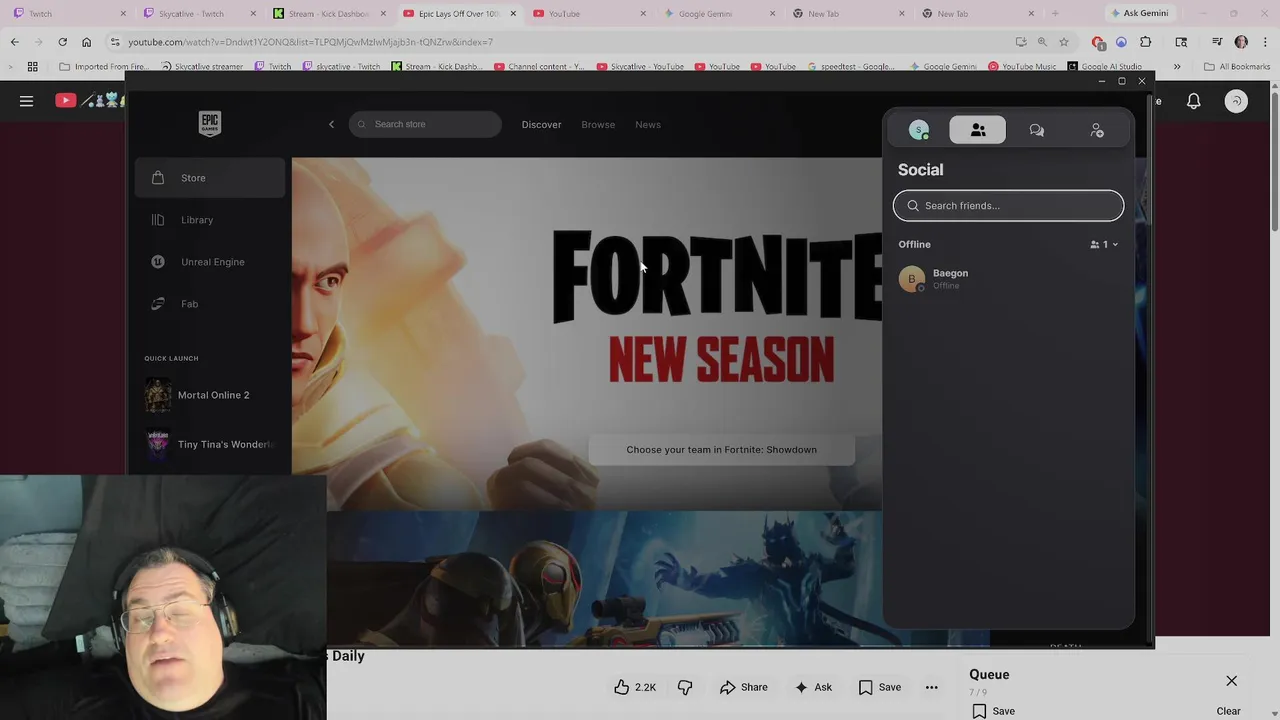Click into the Search store field
Image resolution: width=1280 pixels, height=720 pixels.
425,124
